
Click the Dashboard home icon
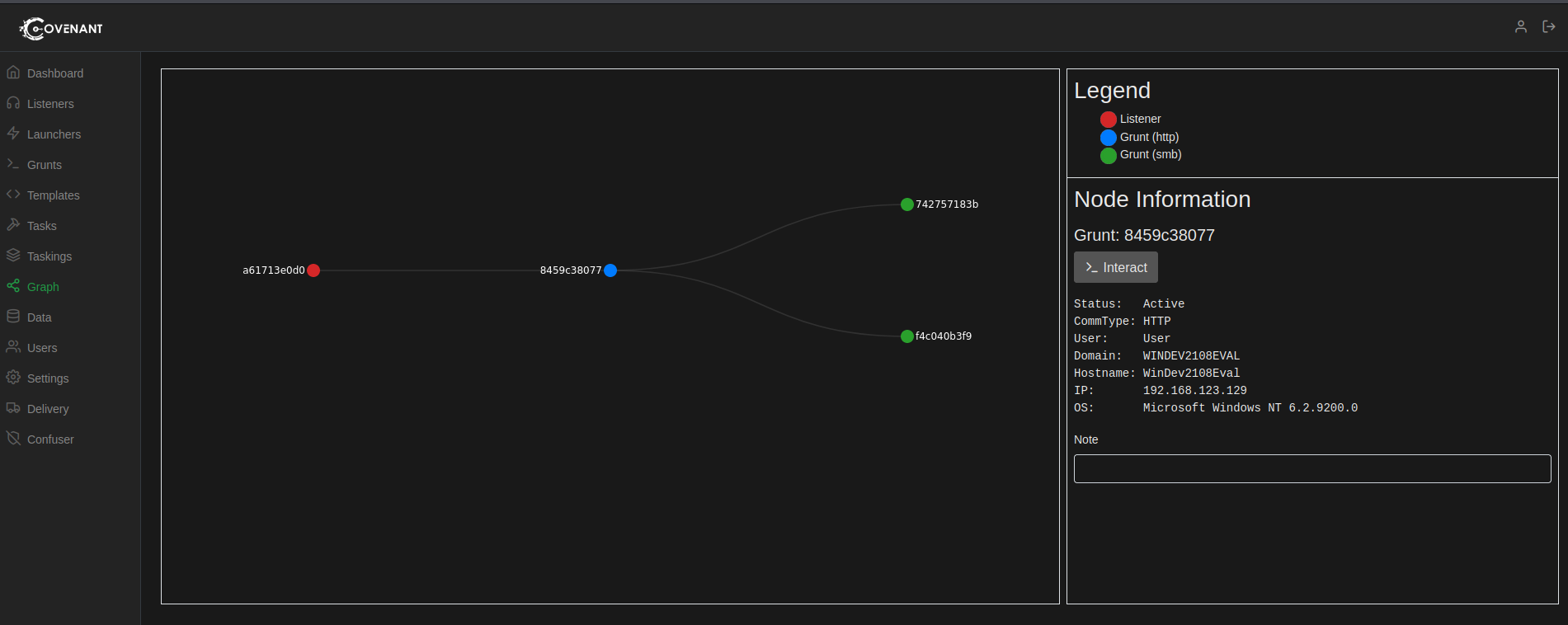tap(13, 73)
